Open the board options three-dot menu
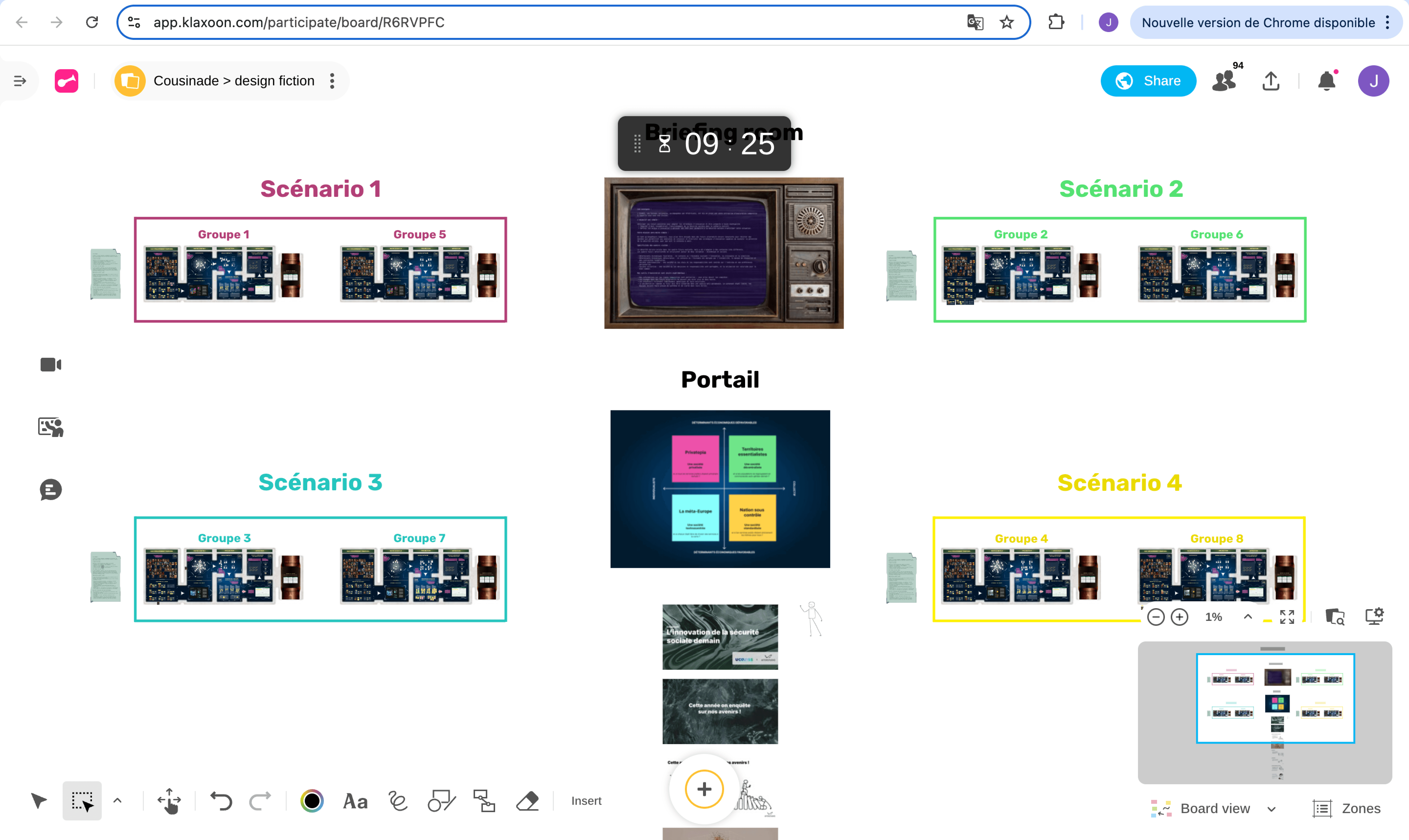The height and width of the screenshot is (840, 1409). coord(332,81)
